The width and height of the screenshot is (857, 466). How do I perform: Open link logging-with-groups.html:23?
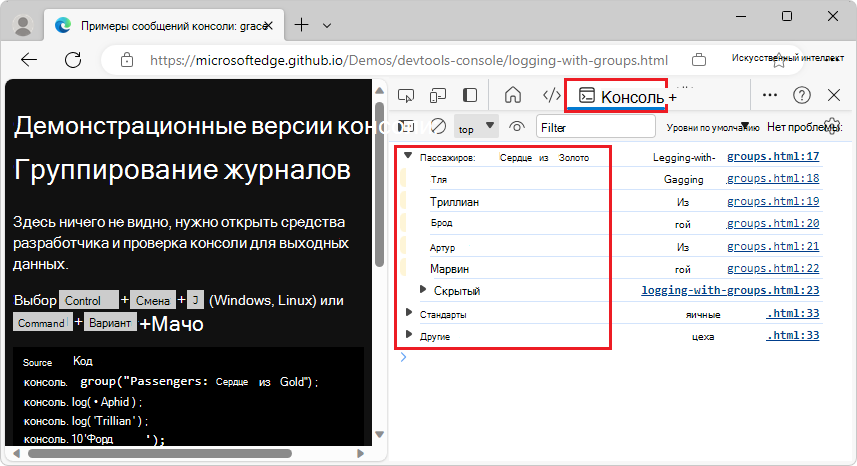tap(730, 290)
